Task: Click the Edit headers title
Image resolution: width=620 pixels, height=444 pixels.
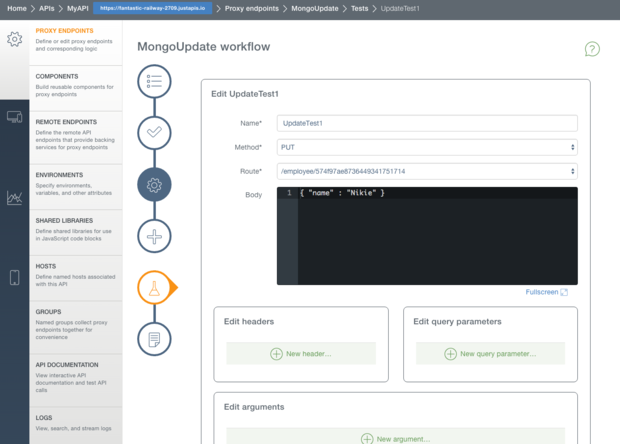Action: coord(249,322)
